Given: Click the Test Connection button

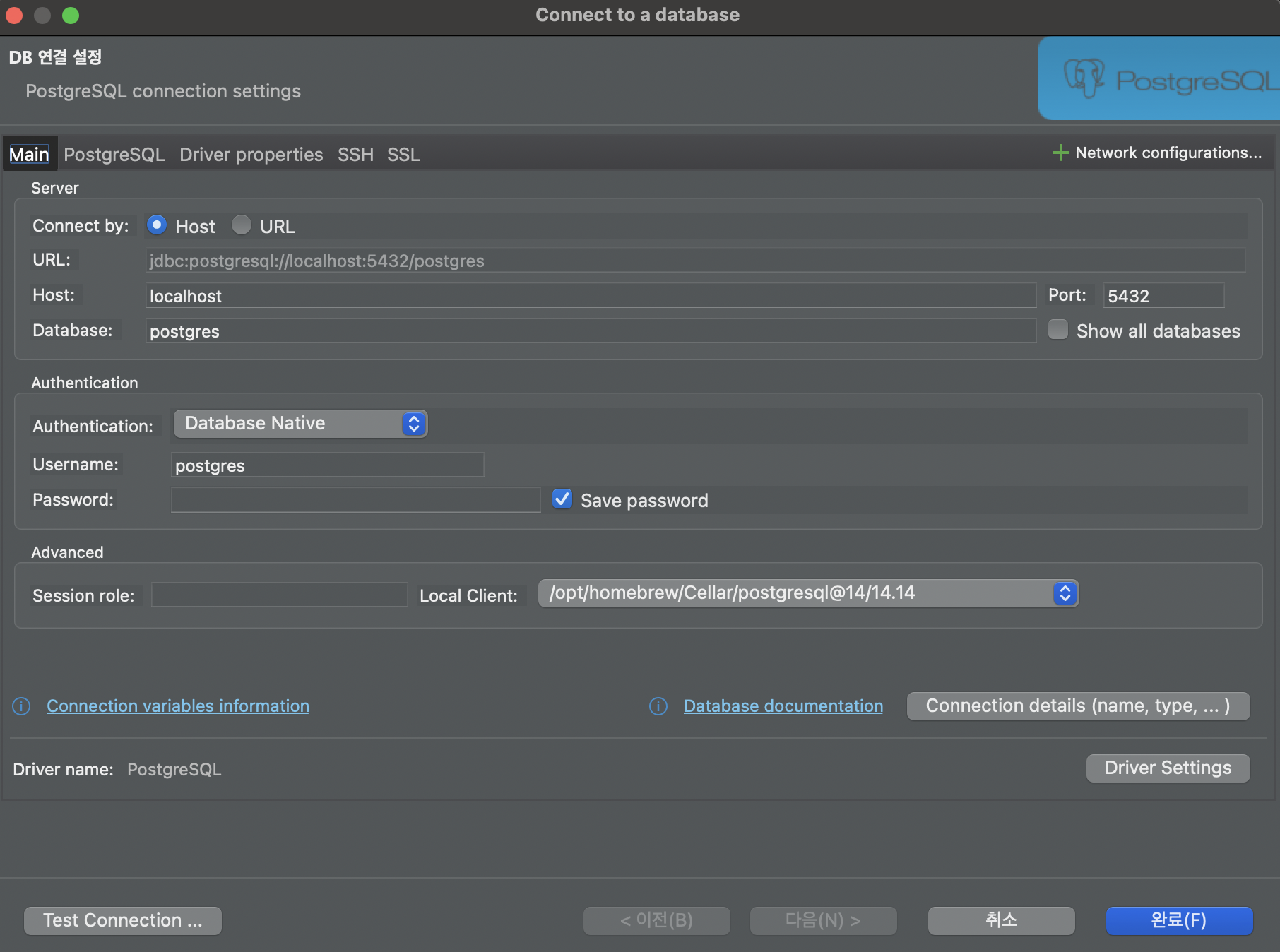Looking at the screenshot, I should tap(123, 921).
